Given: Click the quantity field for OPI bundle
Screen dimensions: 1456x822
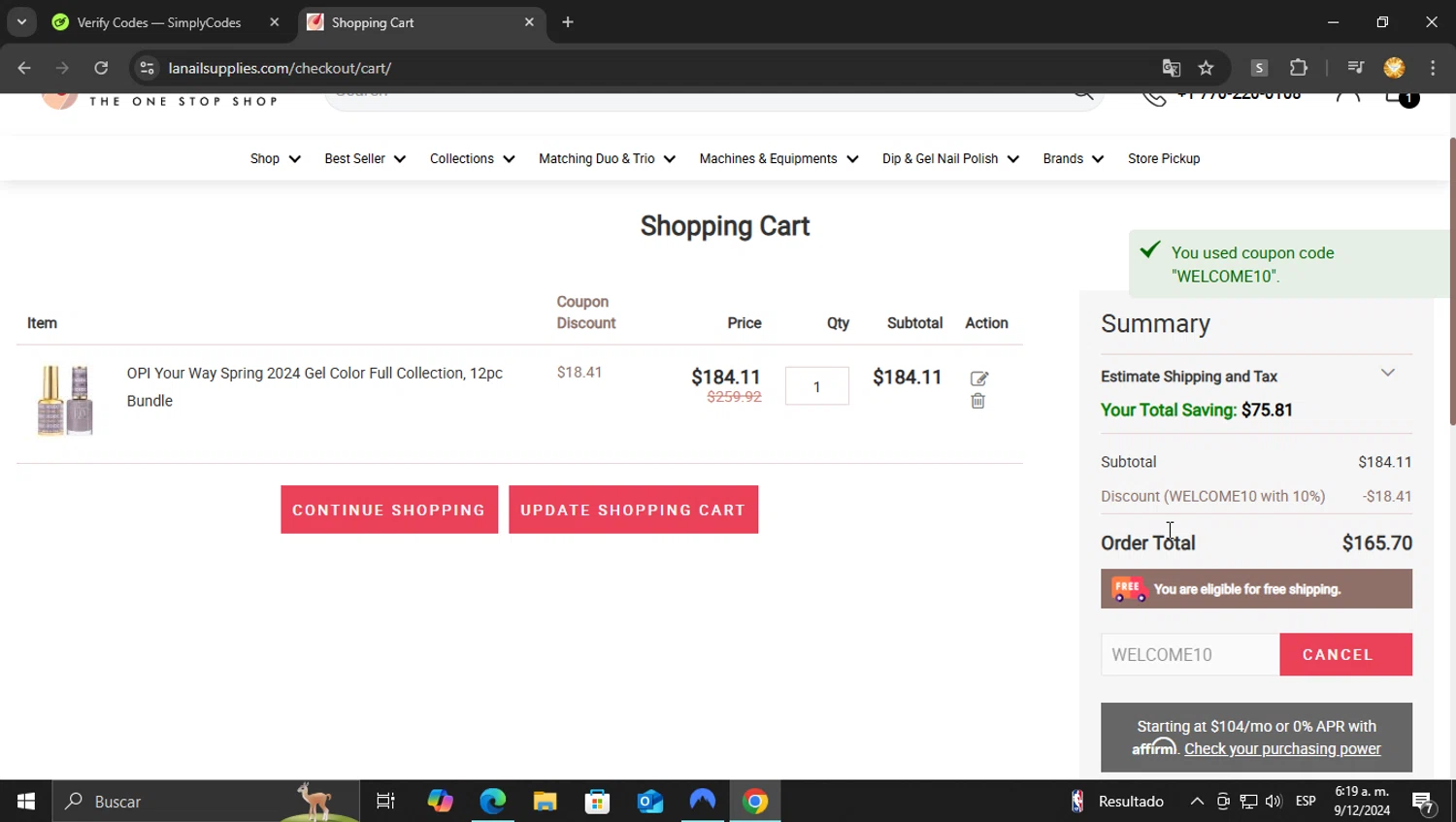Looking at the screenshot, I should [x=816, y=386].
